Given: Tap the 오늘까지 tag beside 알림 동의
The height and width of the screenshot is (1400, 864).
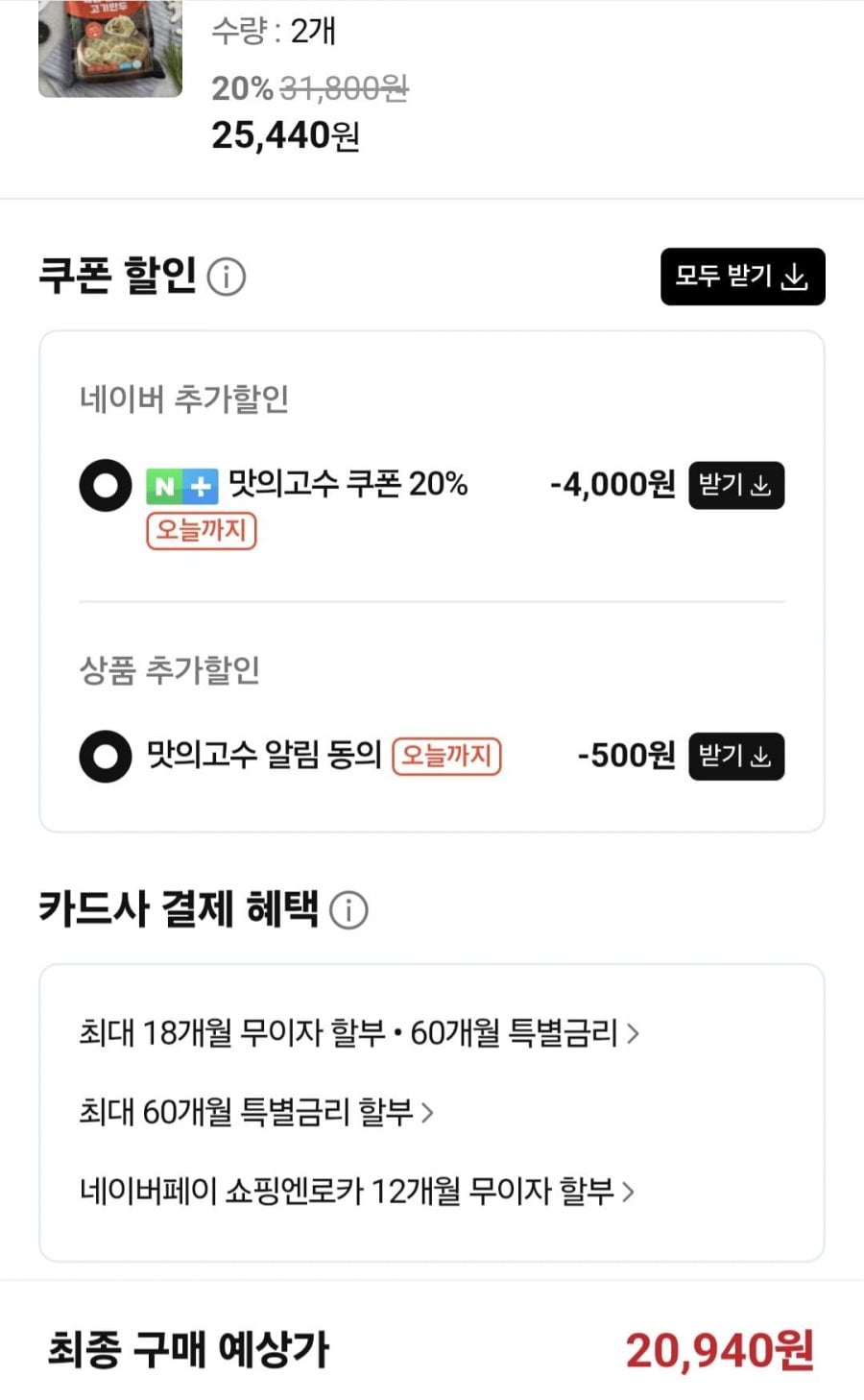Looking at the screenshot, I should click(x=446, y=756).
